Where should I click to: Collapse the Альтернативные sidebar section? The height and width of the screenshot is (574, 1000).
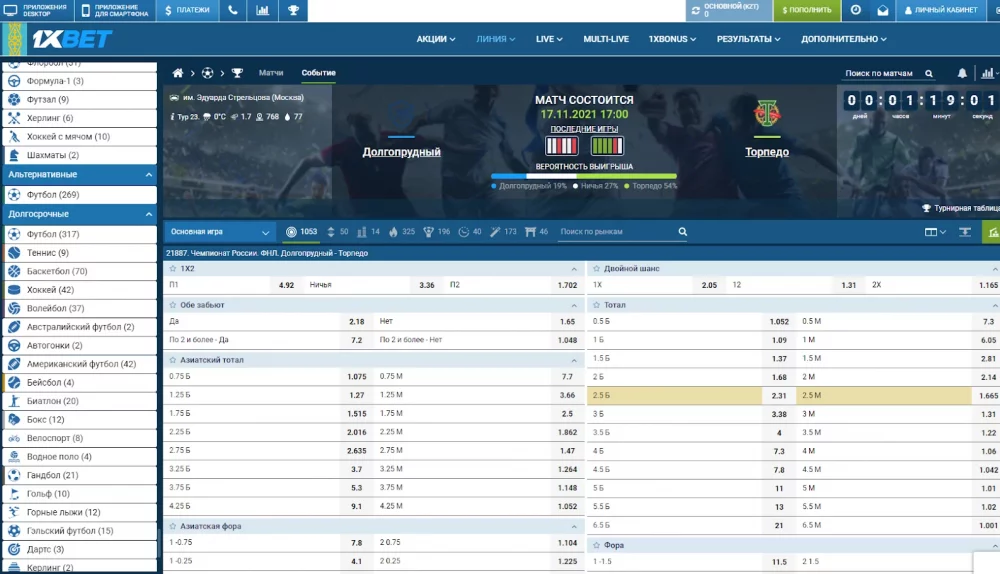coord(149,175)
